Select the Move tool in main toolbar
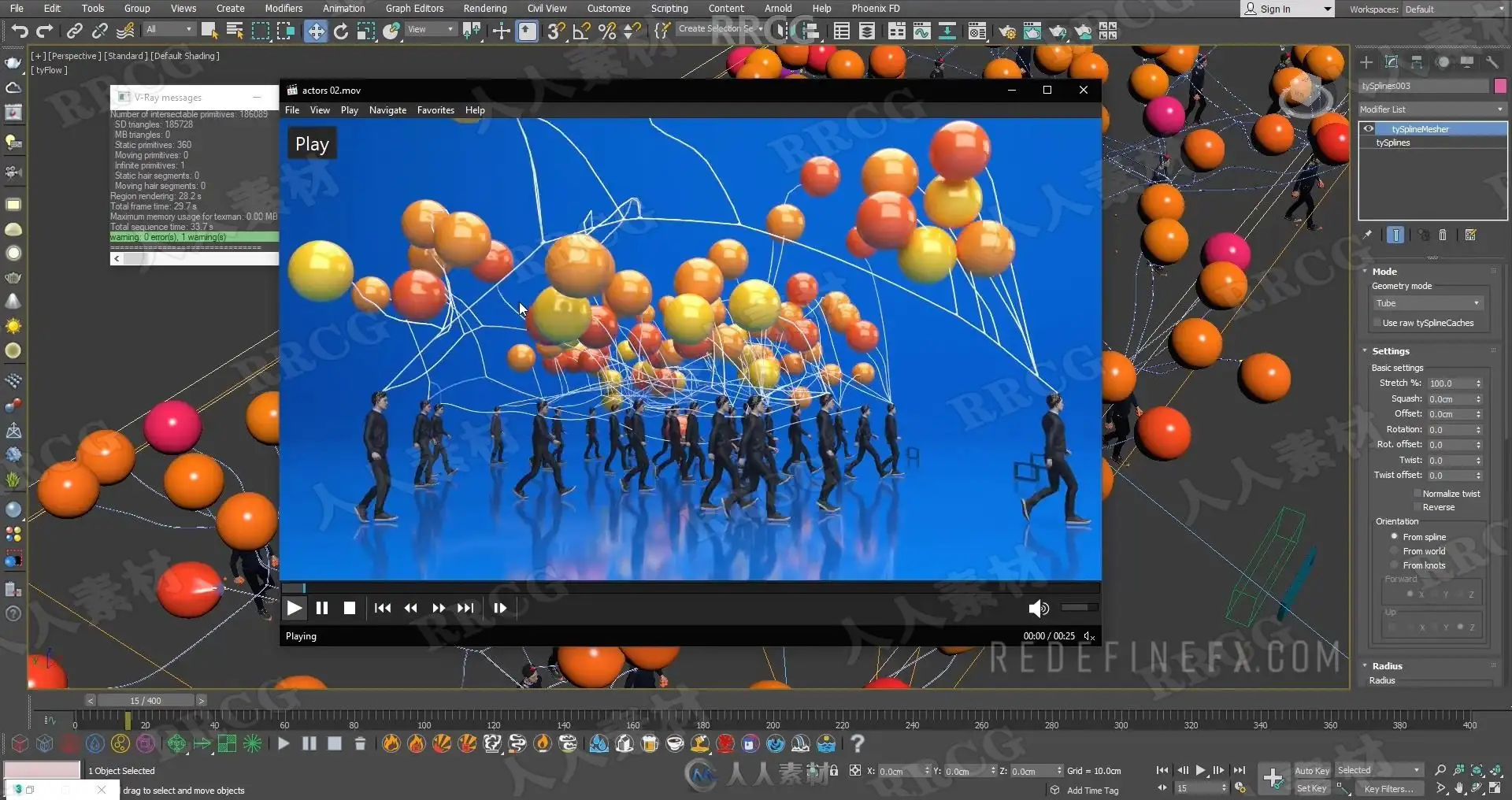This screenshot has width=1512, height=800. (x=316, y=31)
